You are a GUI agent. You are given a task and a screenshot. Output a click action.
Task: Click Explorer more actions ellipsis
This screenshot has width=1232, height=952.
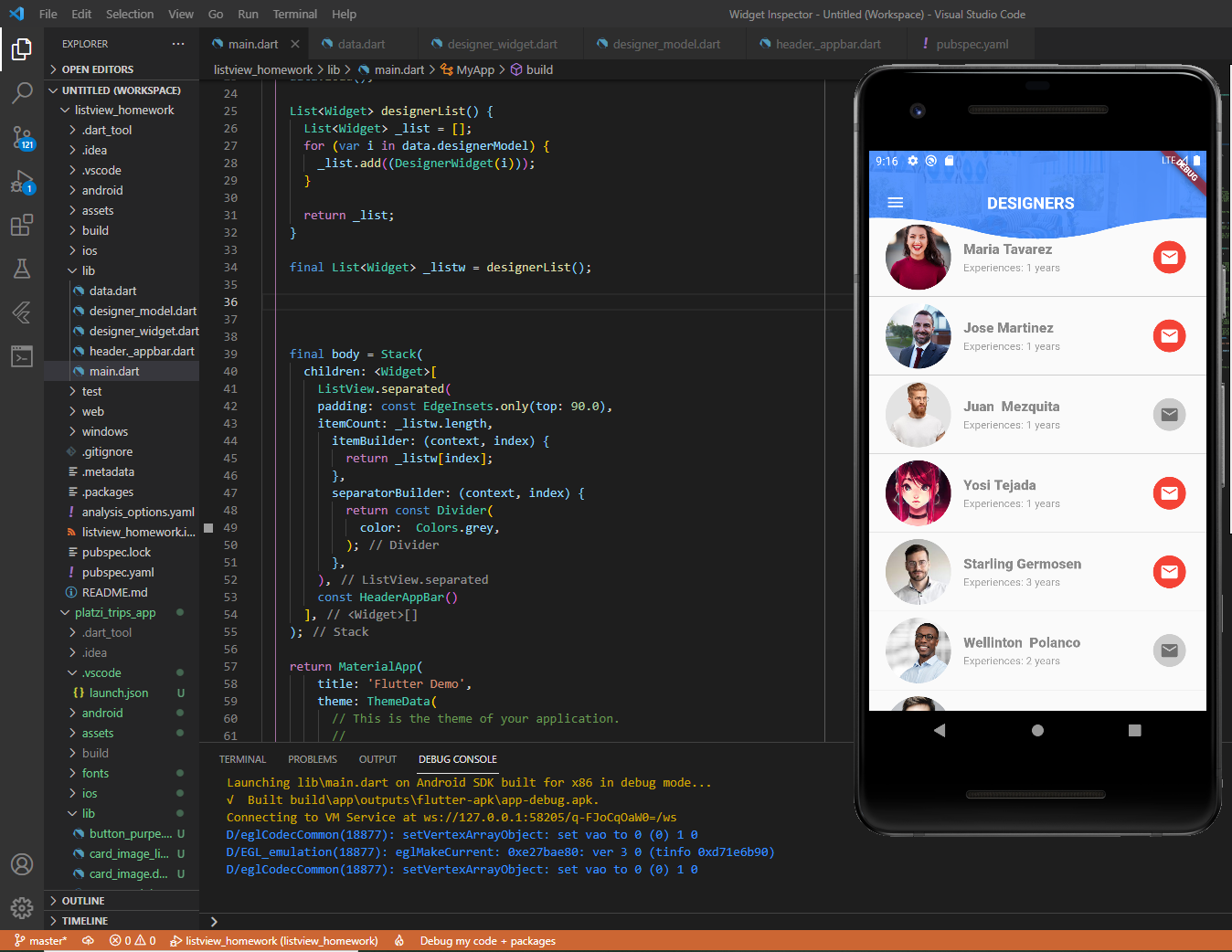178,44
